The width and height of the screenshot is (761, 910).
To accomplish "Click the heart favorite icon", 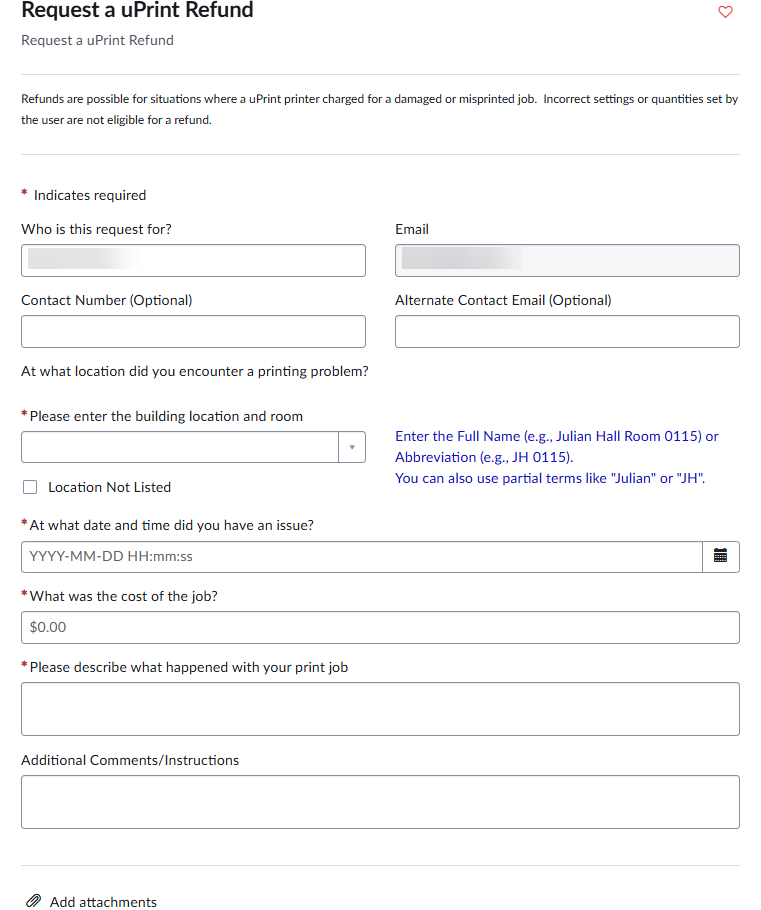I will (725, 12).
